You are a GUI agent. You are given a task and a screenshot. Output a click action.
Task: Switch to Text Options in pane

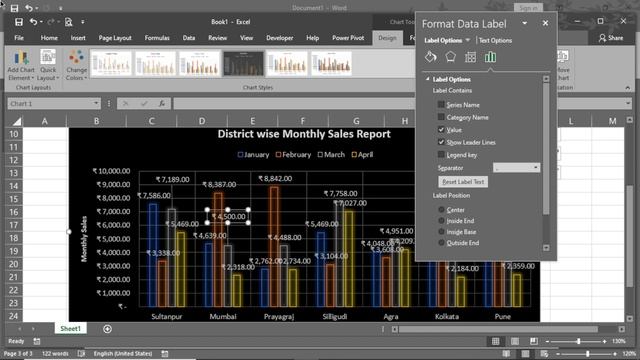(x=495, y=40)
